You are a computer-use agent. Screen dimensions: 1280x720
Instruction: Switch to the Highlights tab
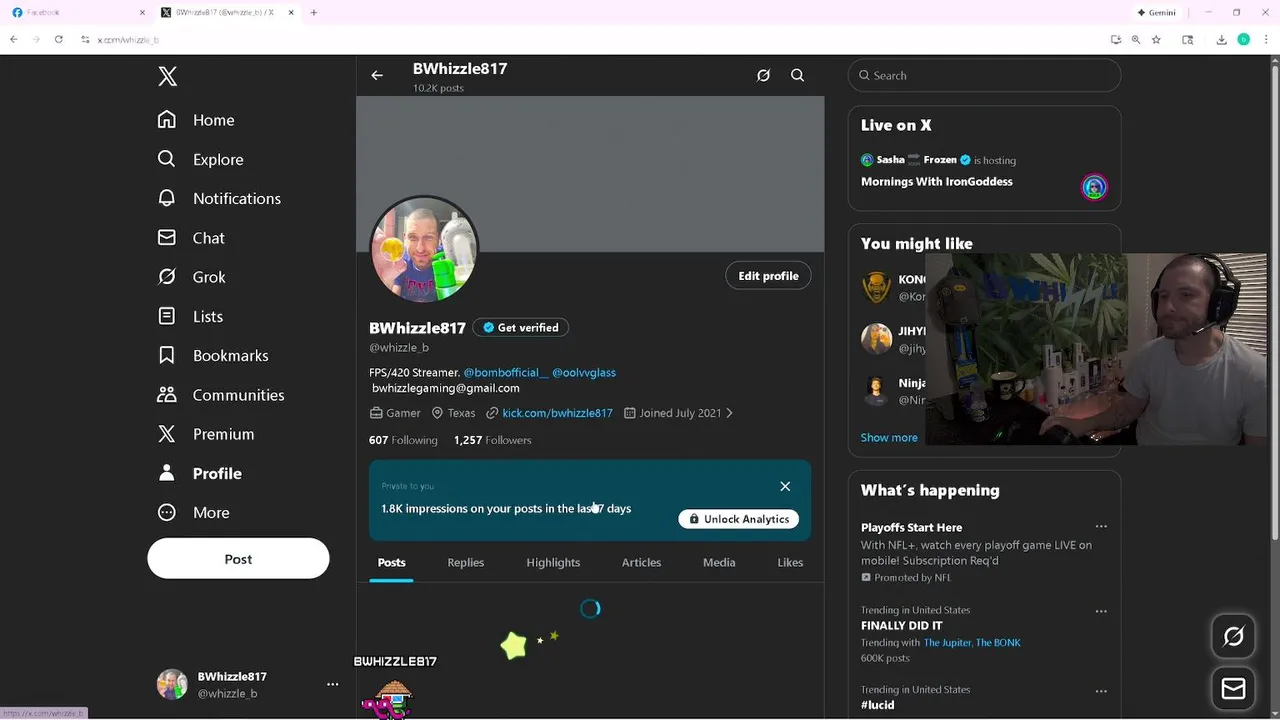553,562
